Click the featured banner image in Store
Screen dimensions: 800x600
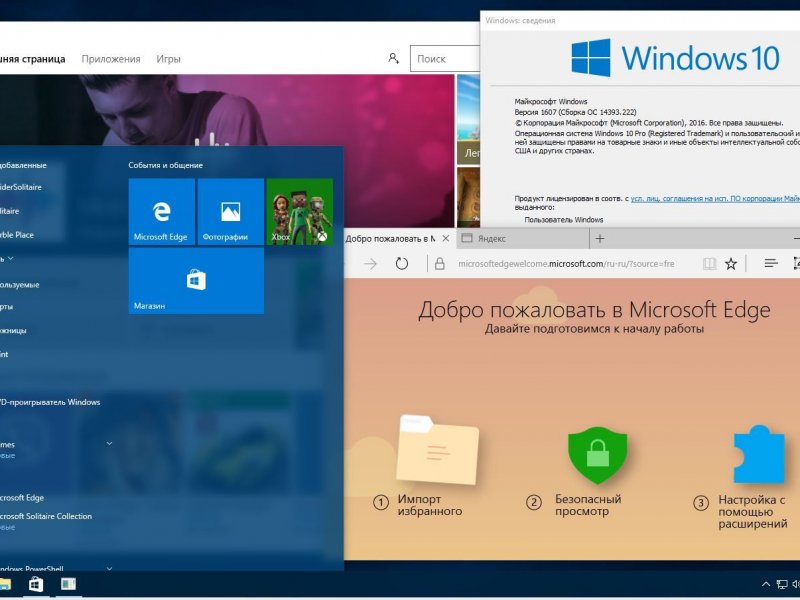227,110
